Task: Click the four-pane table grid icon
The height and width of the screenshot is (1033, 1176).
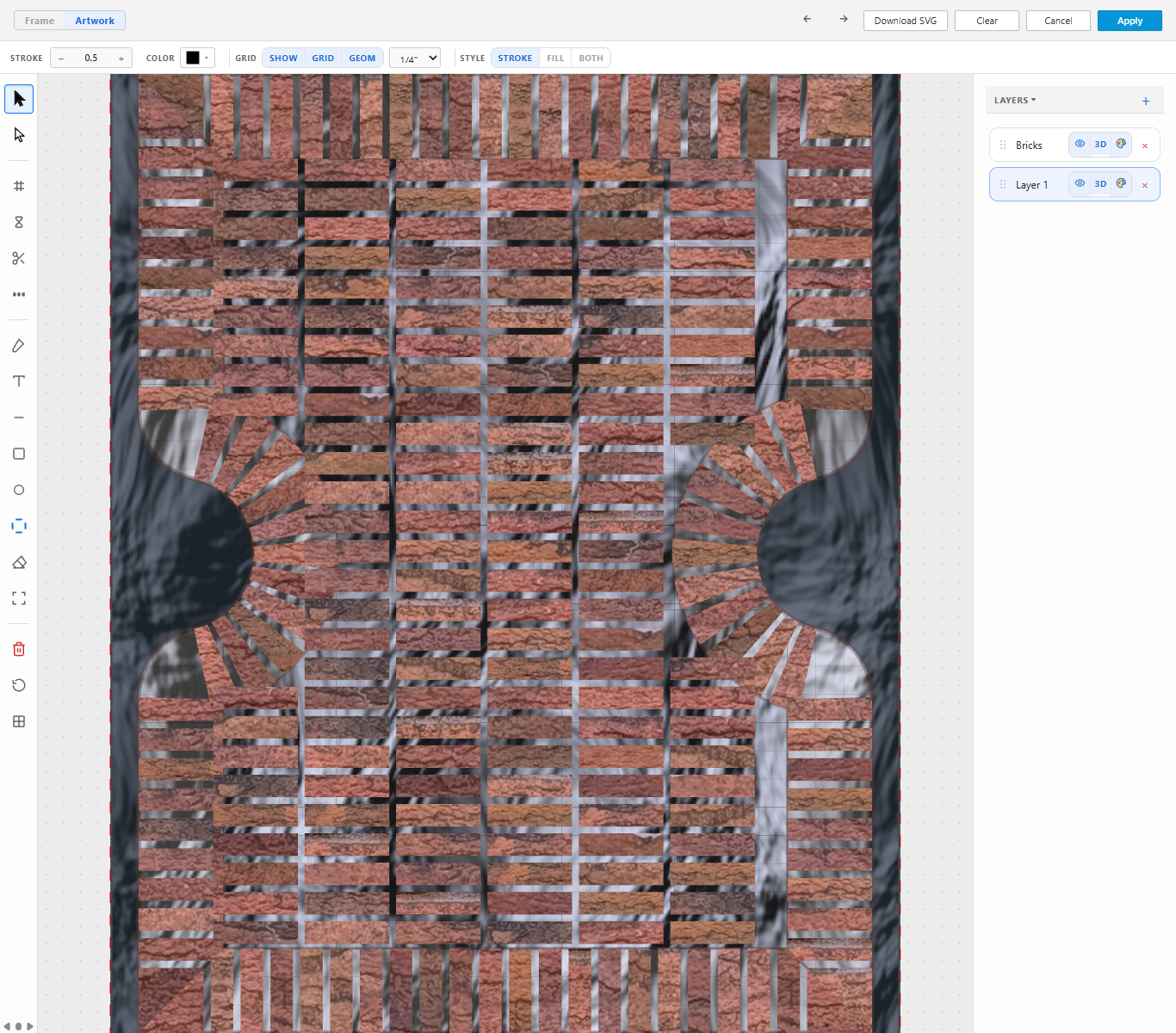Action: (19, 721)
